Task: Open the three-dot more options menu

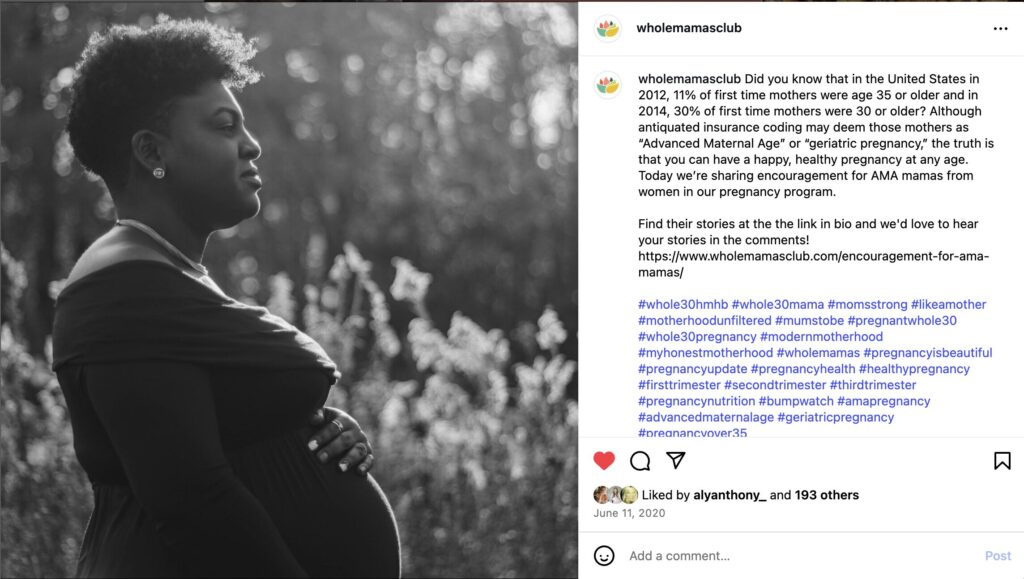Action: pos(1000,29)
